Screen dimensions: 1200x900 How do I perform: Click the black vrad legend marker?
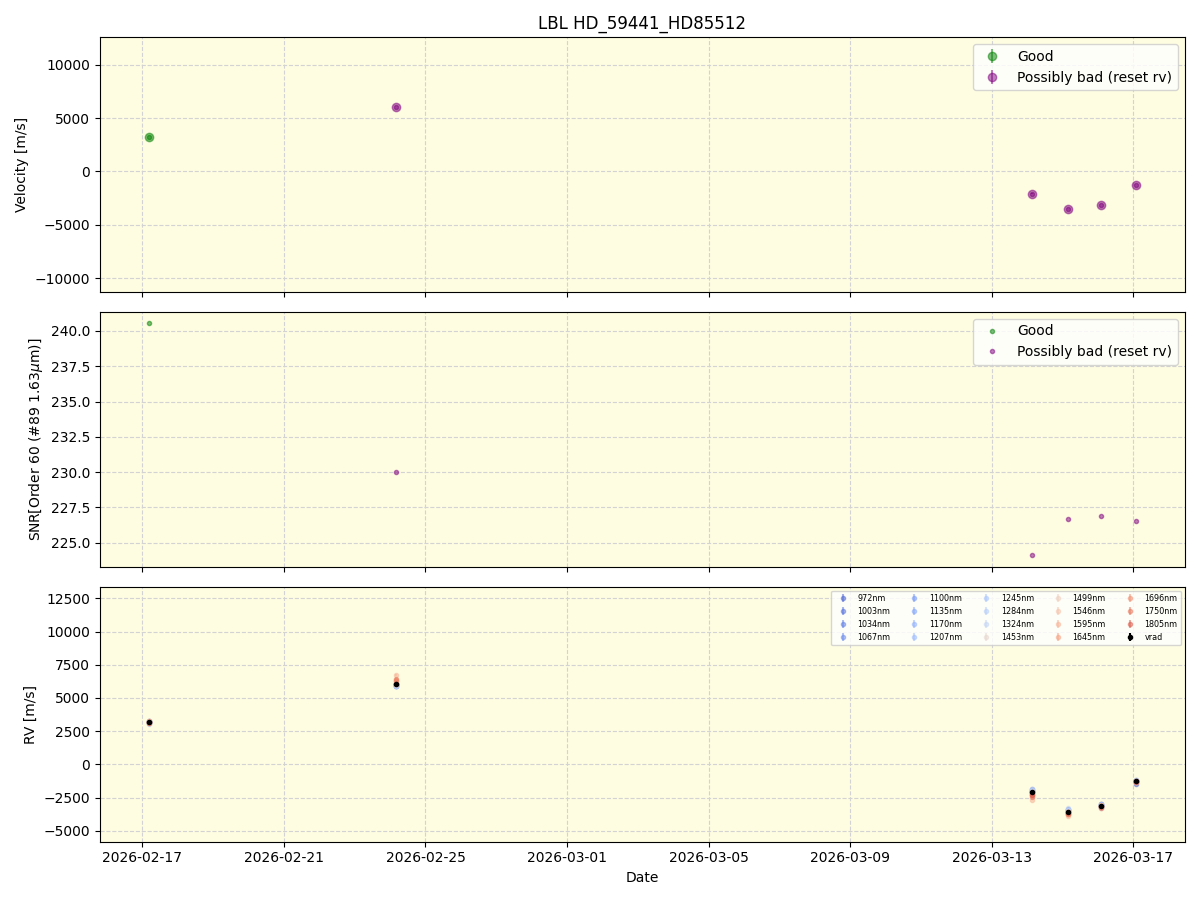click(1128, 636)
